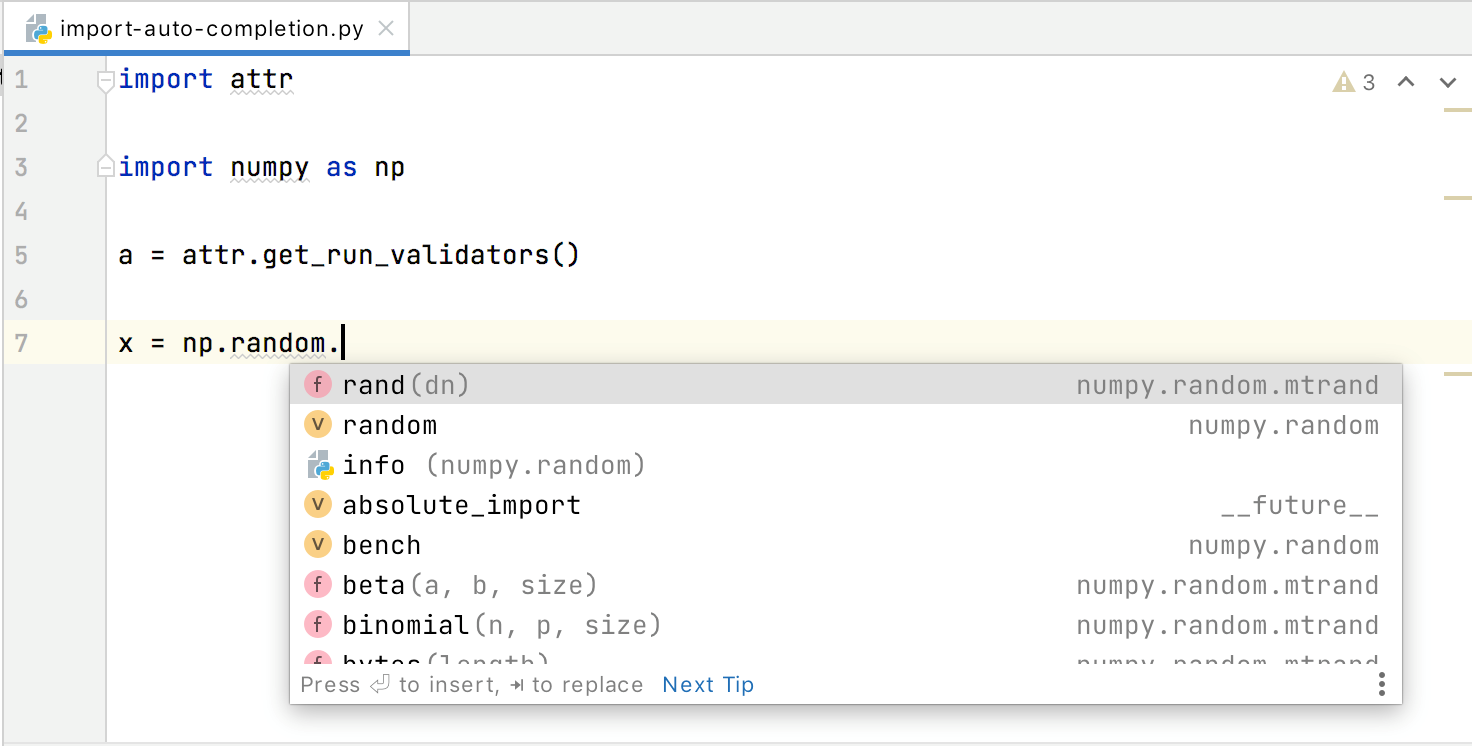Open the Next Tip link
This screenshot has width=1472, height=746.
point(708,684)
